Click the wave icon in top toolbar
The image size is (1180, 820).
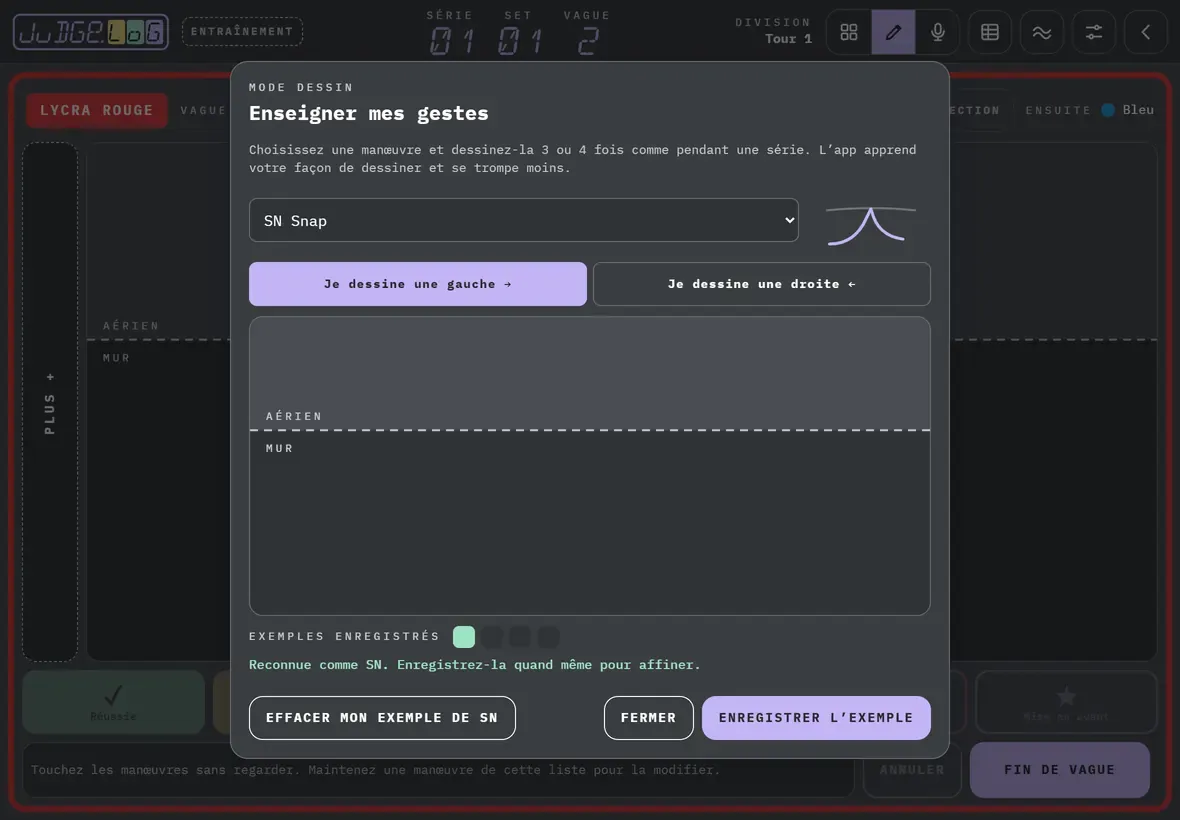1042,32
